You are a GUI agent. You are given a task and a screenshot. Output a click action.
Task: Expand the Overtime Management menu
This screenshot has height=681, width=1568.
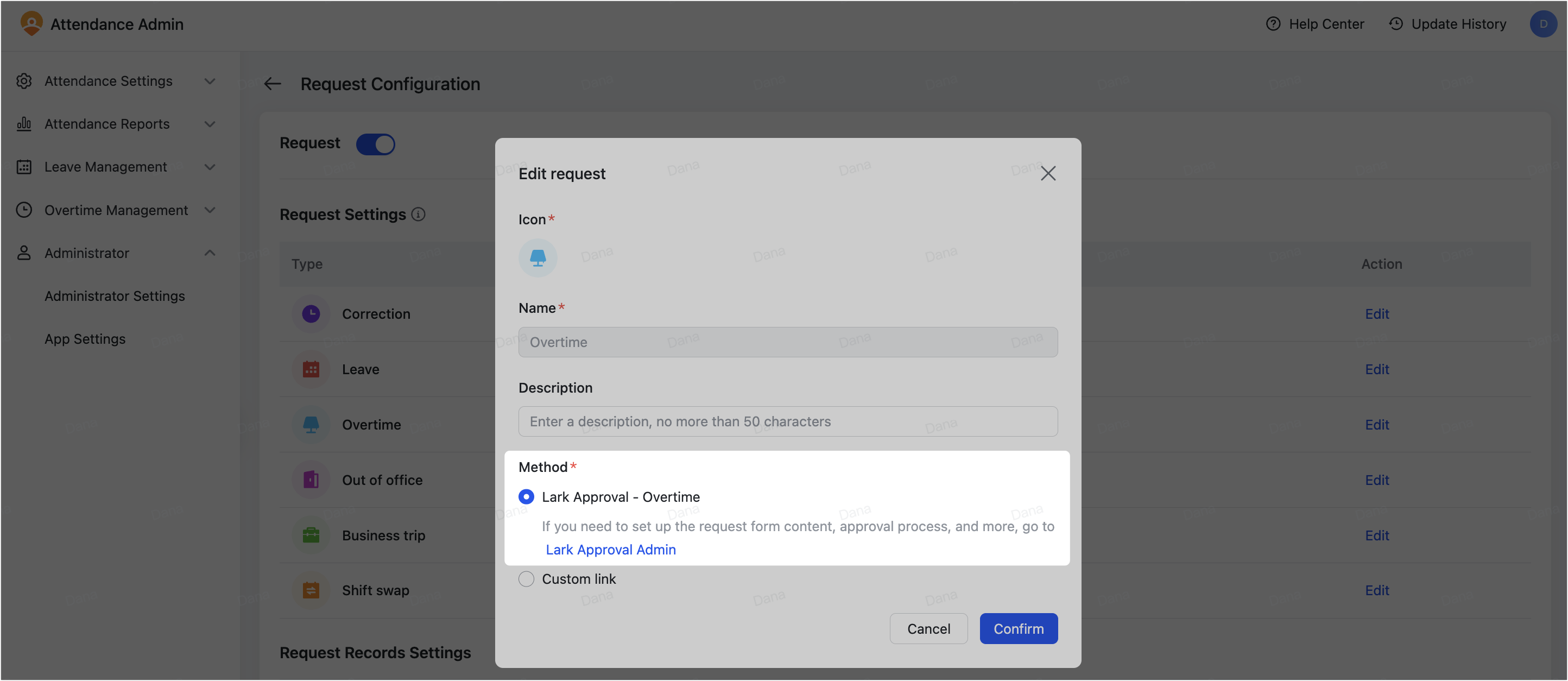[x=210, y=210]
